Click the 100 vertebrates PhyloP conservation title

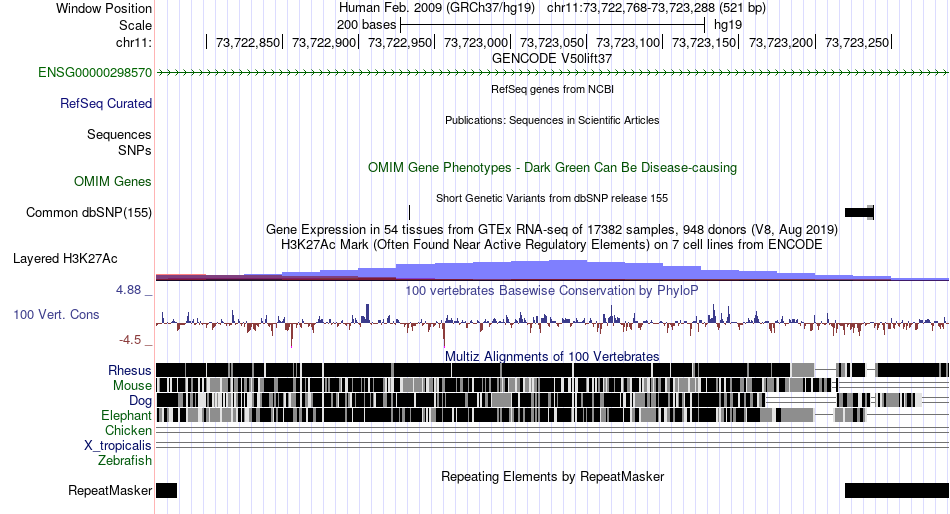[552, 290]
